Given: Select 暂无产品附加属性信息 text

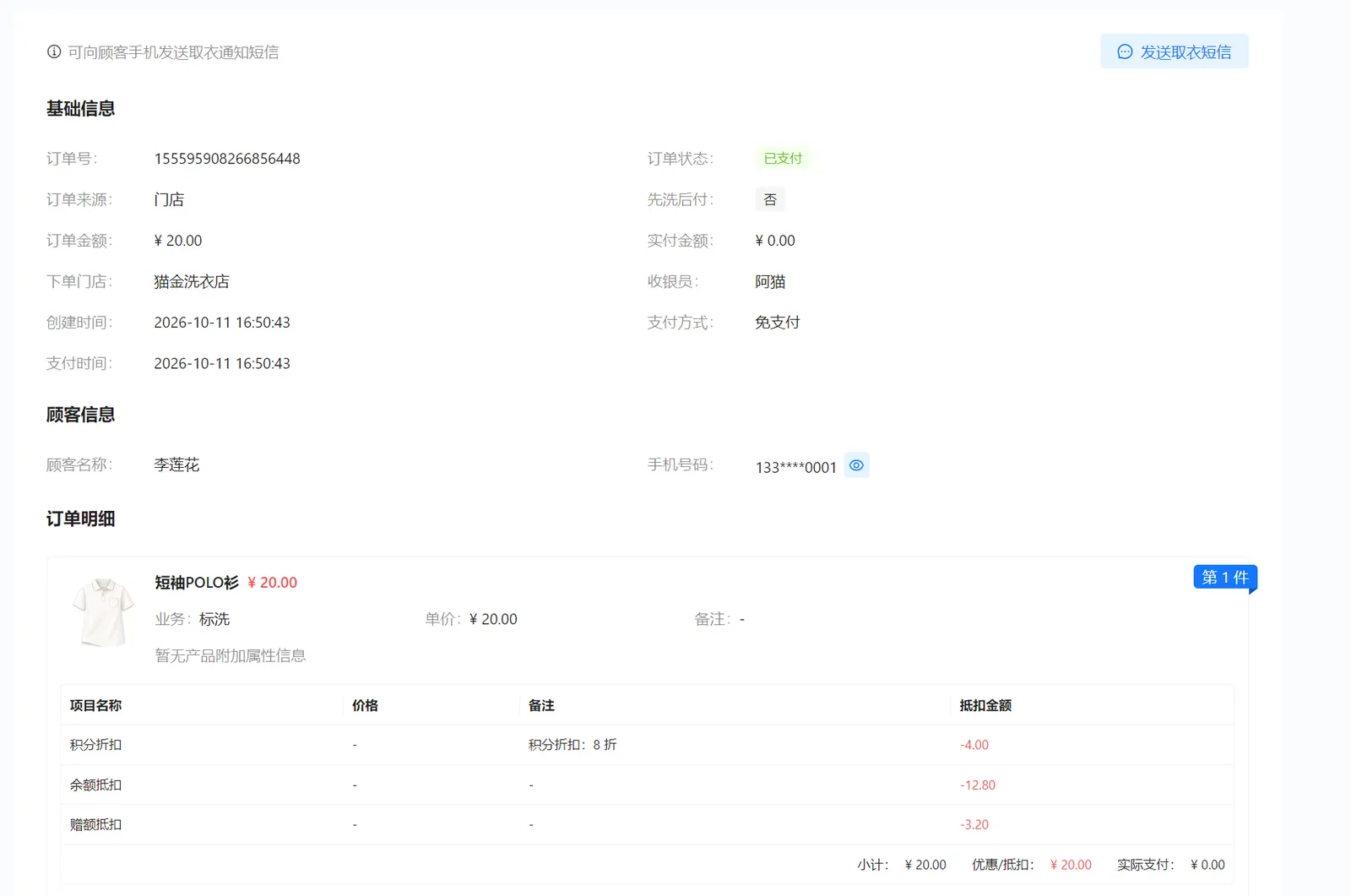Looking at the screenshot, I should pyautogui.click(x=231, y=655).
